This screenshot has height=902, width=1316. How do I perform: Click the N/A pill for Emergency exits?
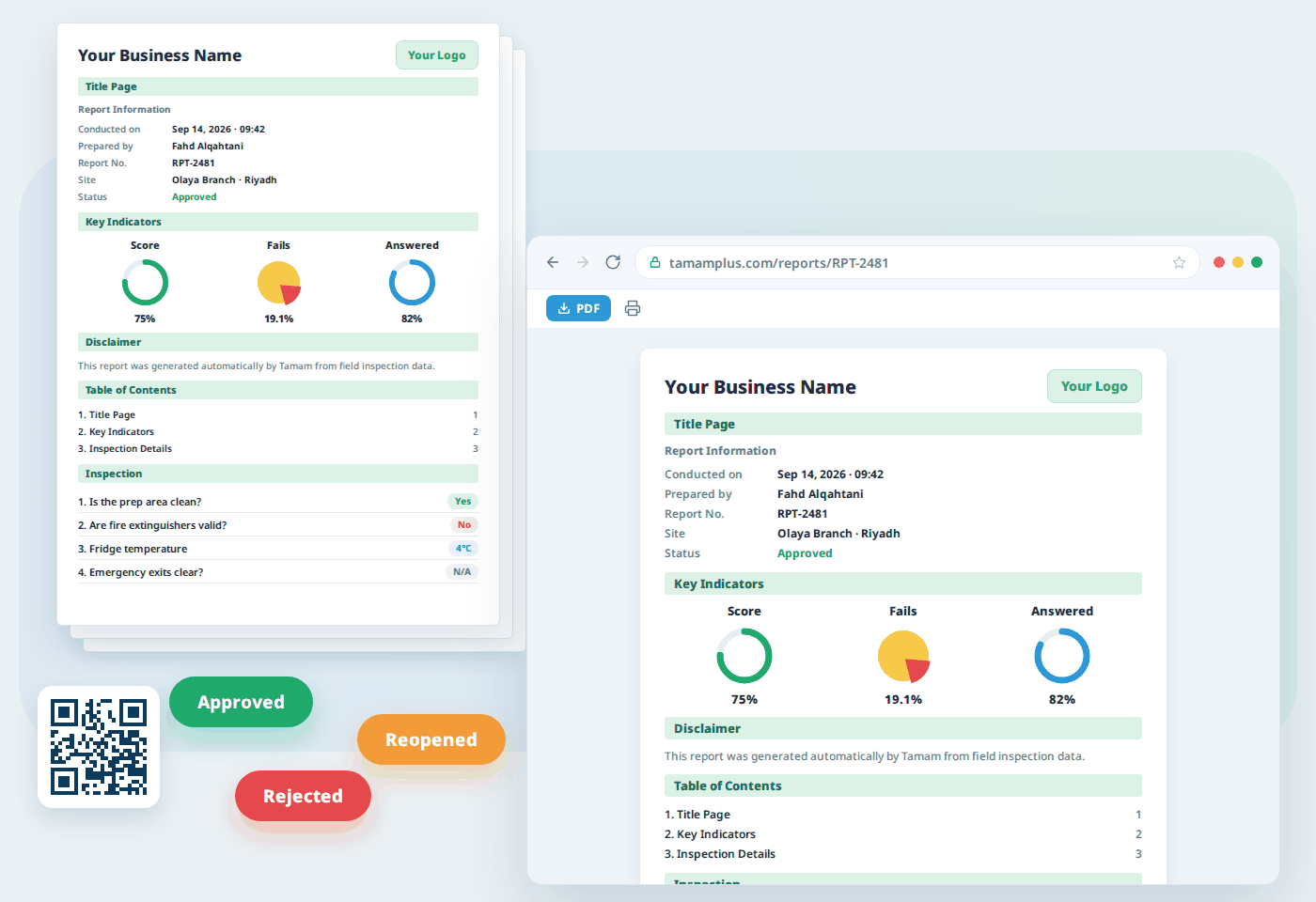pyautogui.click(x=462, y=572)
